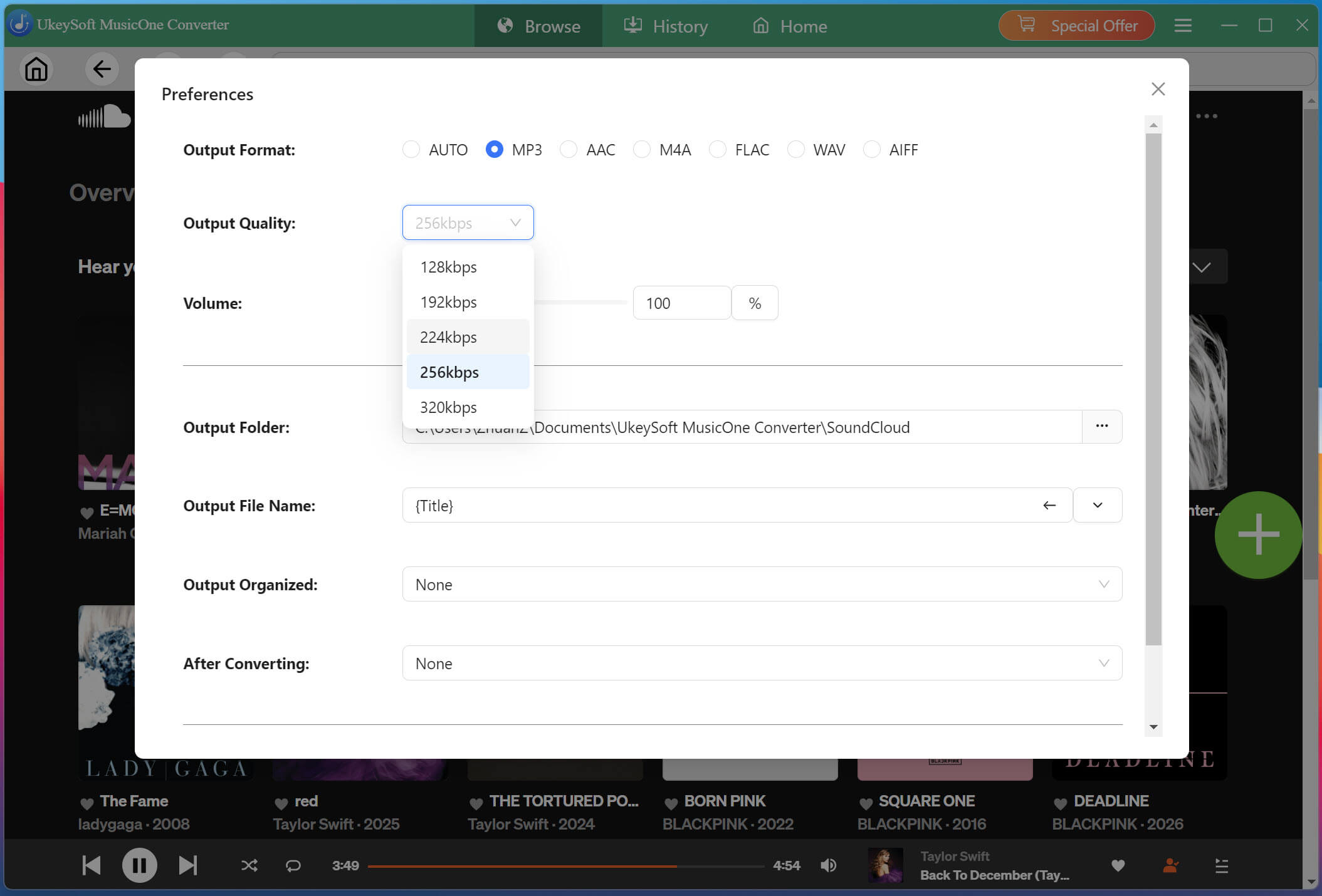This screenshot has width=1322, height=896.
Task: Open the DEADLINE album link
Action: tap(1111, 801)
